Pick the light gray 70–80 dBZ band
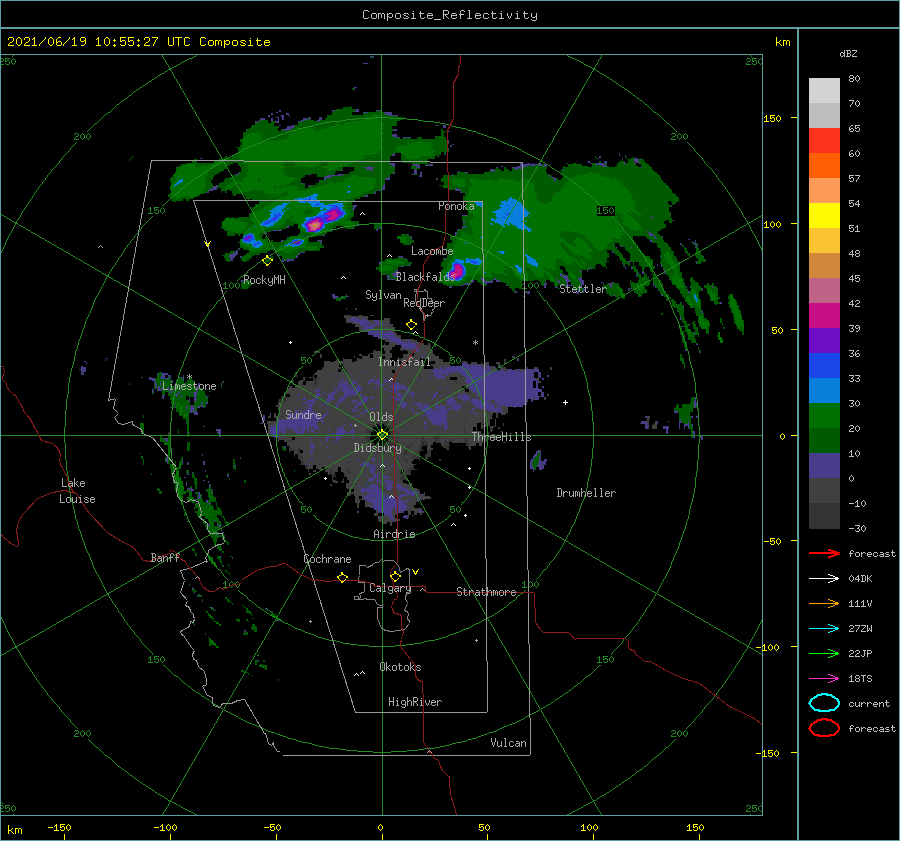This screenshot has height=841, width=900. tap(824, 91)
